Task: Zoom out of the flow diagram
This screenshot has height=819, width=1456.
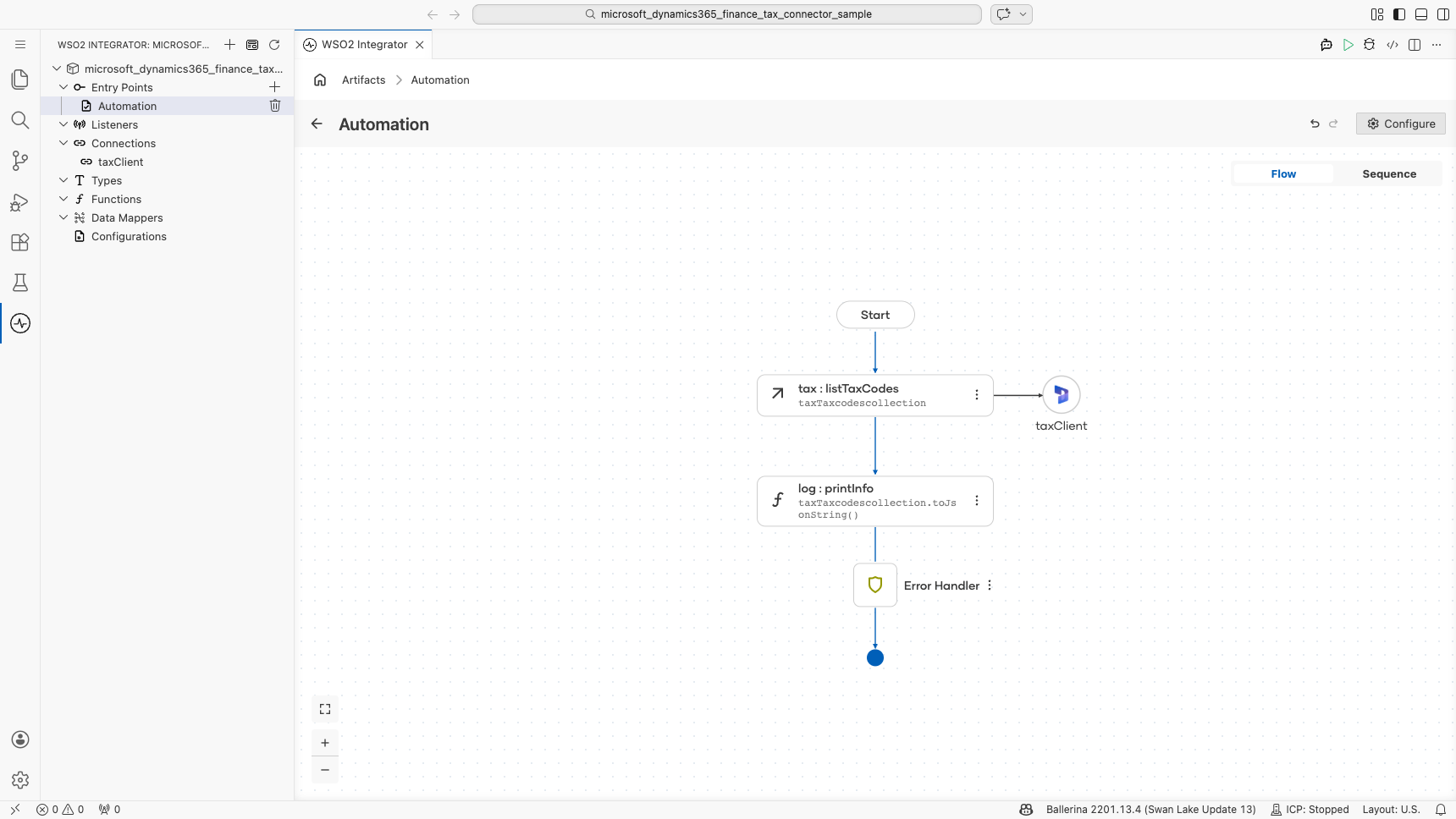Action: tap(325, 770)
